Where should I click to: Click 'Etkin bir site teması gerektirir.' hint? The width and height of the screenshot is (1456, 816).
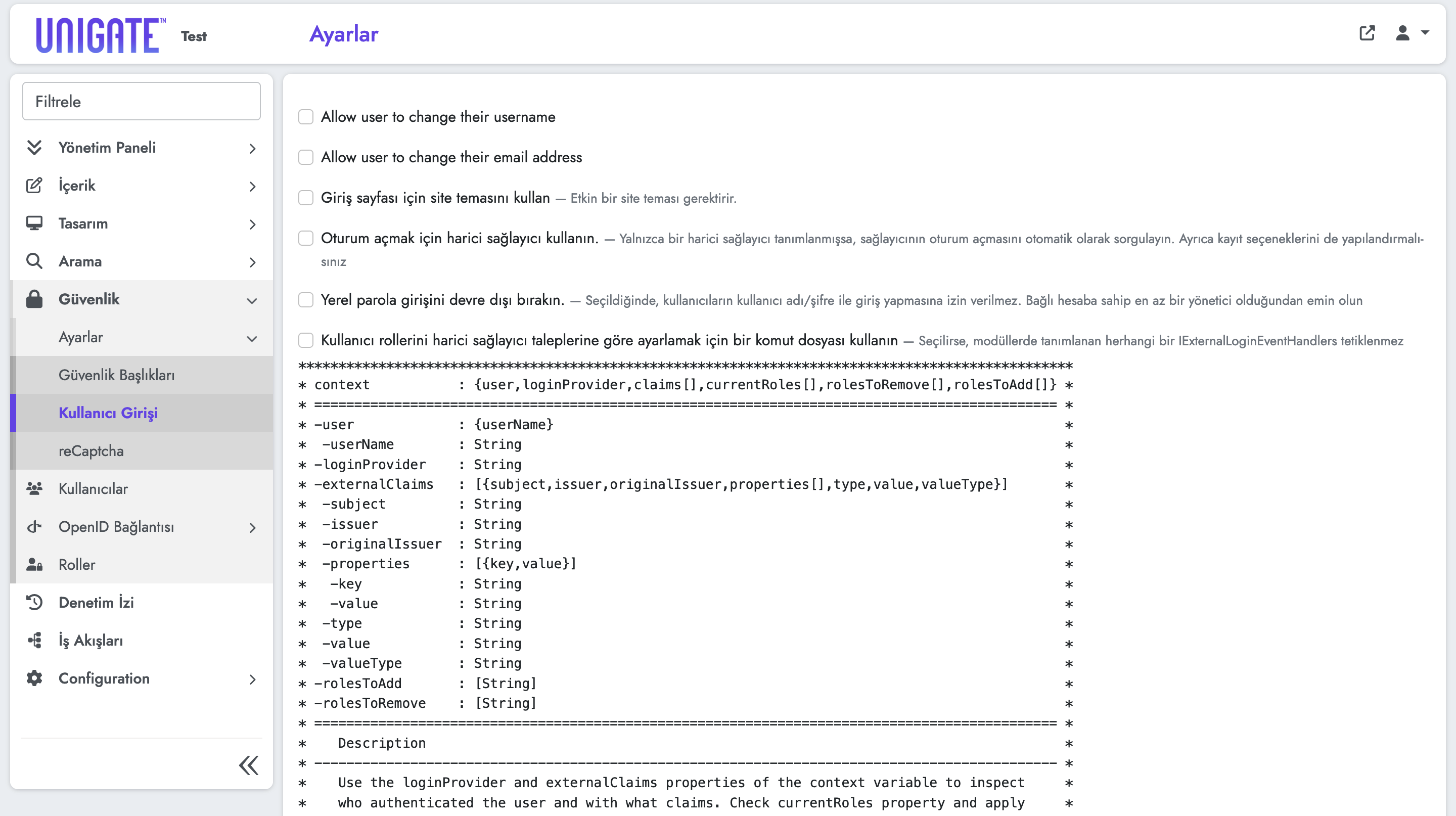click(x=653, y=198)
